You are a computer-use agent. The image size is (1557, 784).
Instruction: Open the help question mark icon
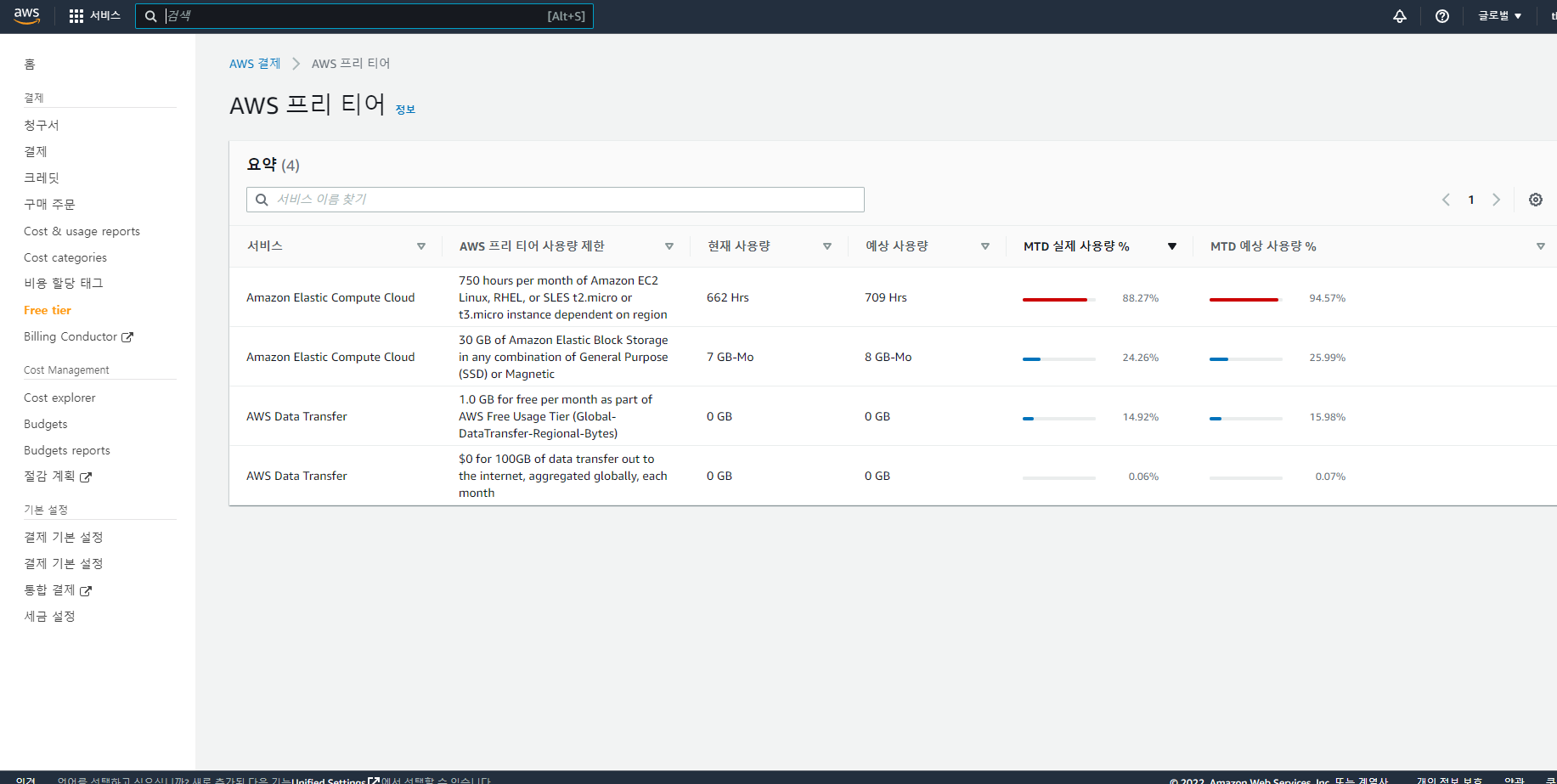tap(1442, 16)
